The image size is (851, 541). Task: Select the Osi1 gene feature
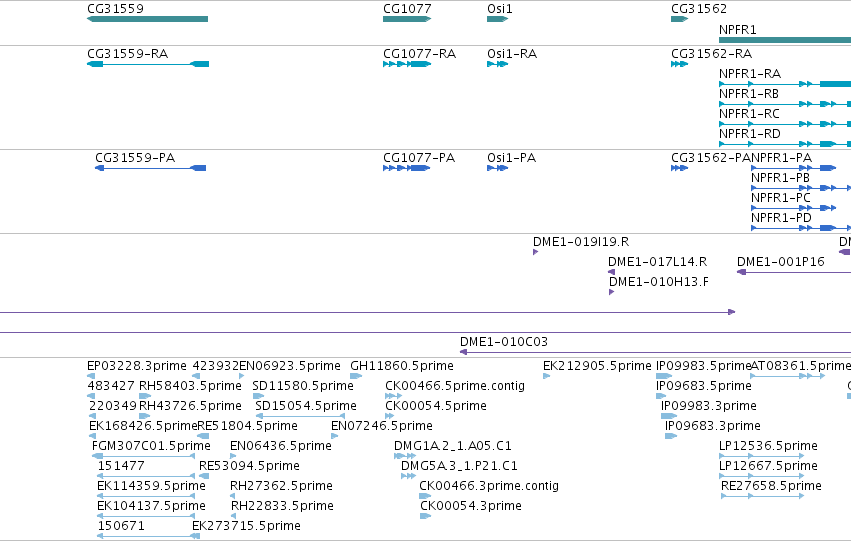[x=498, y=19]
